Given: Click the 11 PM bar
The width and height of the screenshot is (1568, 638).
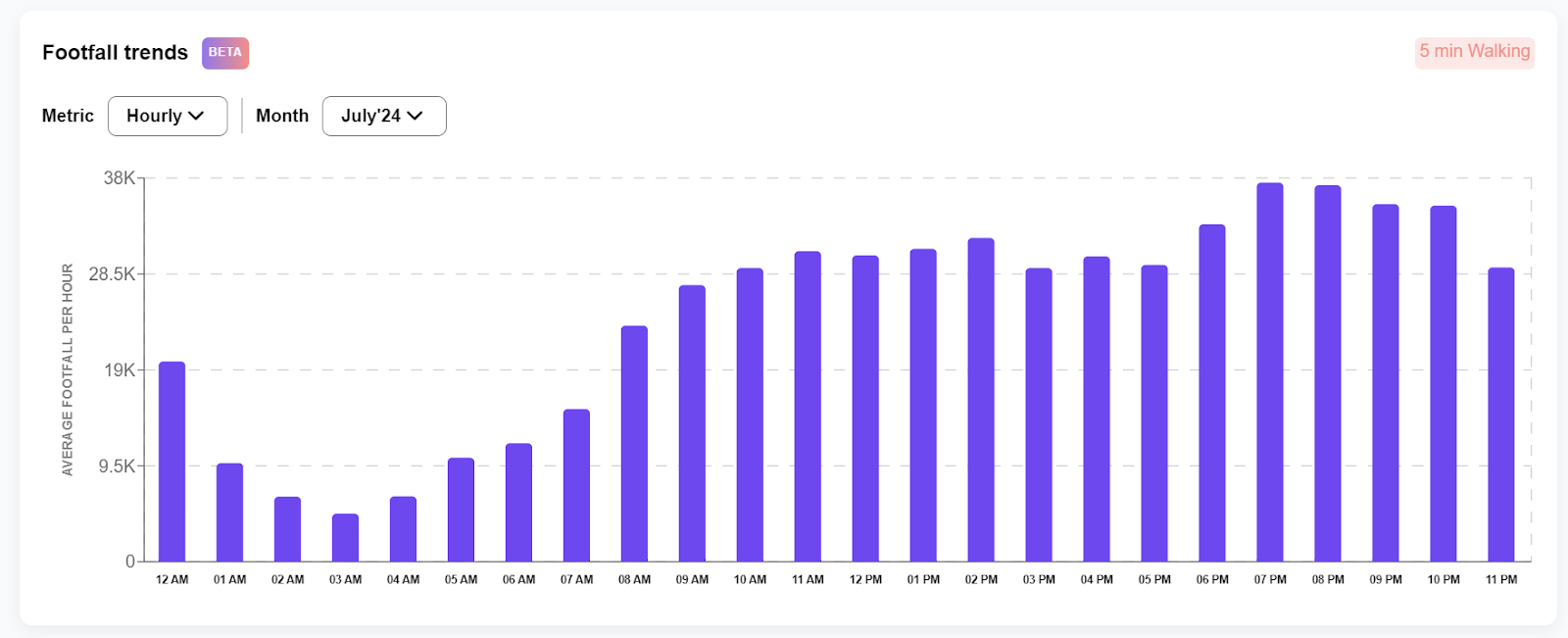Looking at the screenshot, I should coord(1500,415).
